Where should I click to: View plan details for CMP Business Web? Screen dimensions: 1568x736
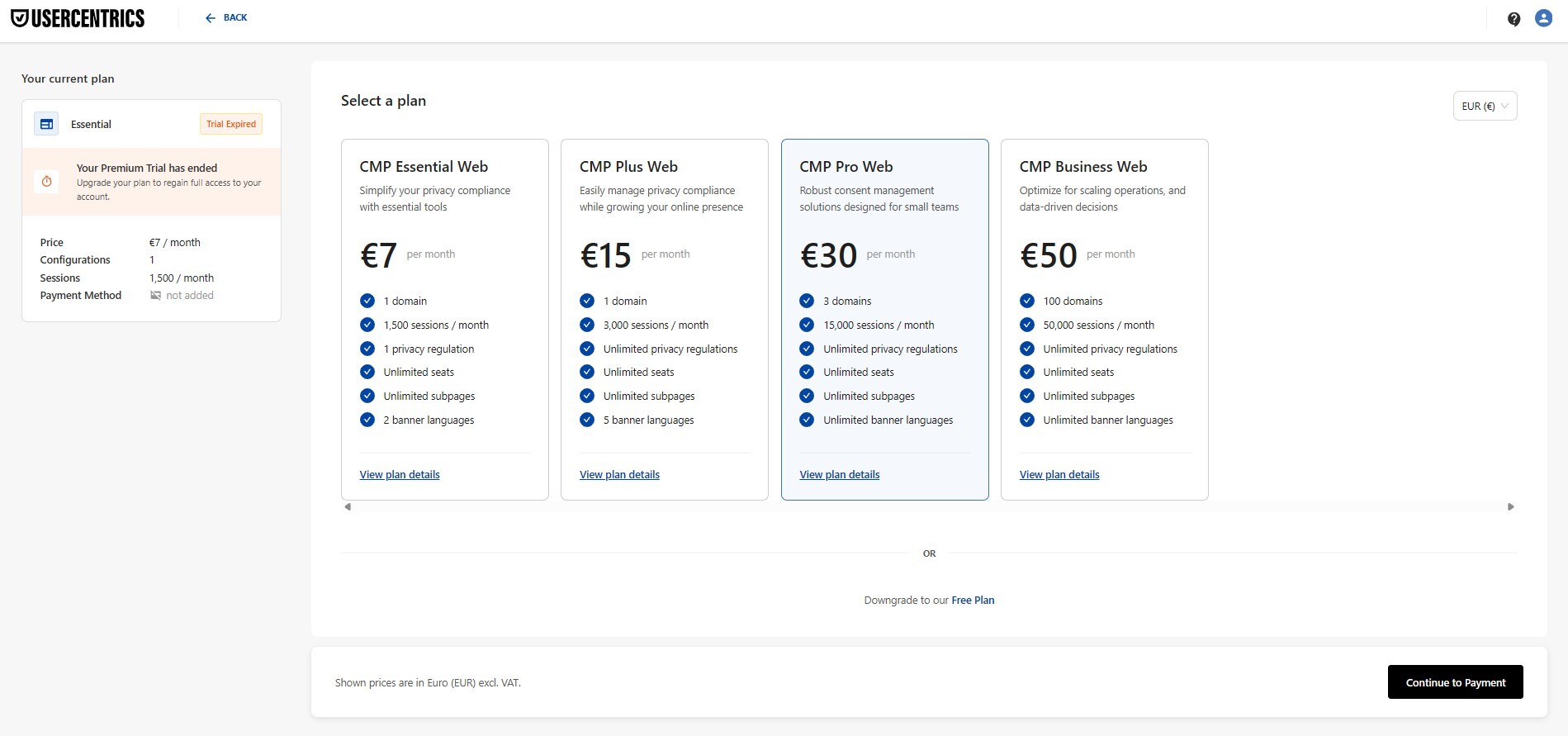point(1059,475)
